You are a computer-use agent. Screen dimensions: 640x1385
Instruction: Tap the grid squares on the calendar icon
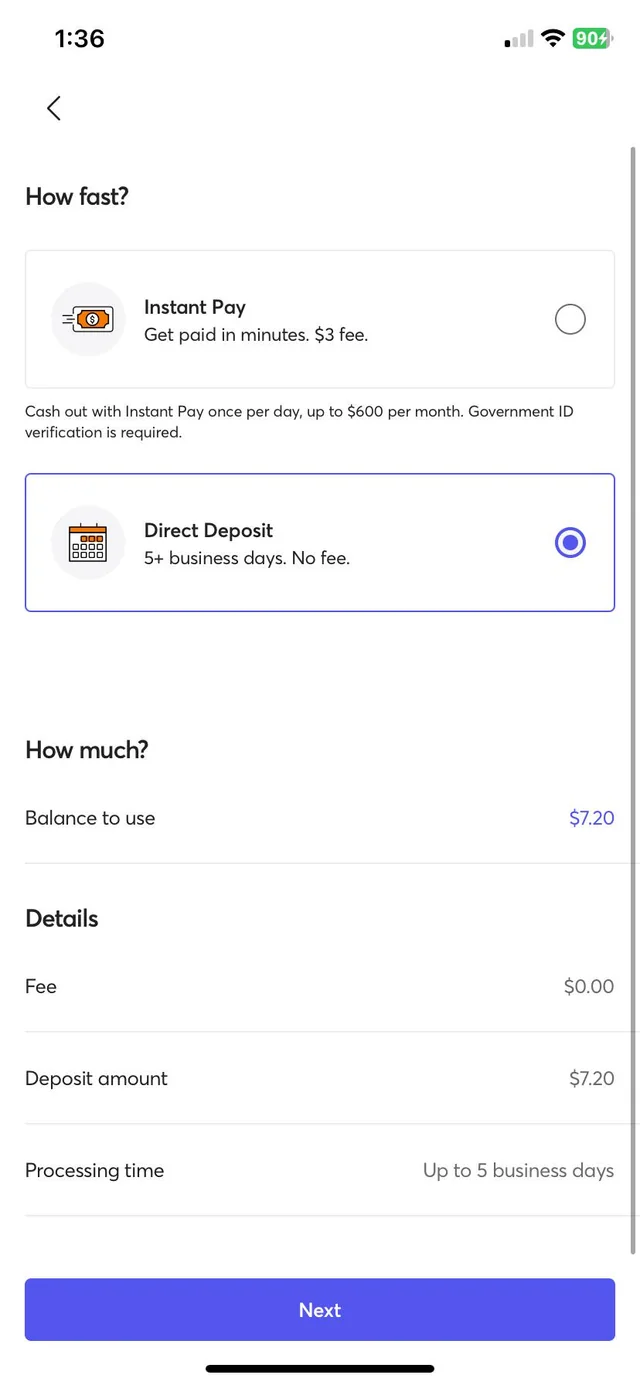(88, 545)
